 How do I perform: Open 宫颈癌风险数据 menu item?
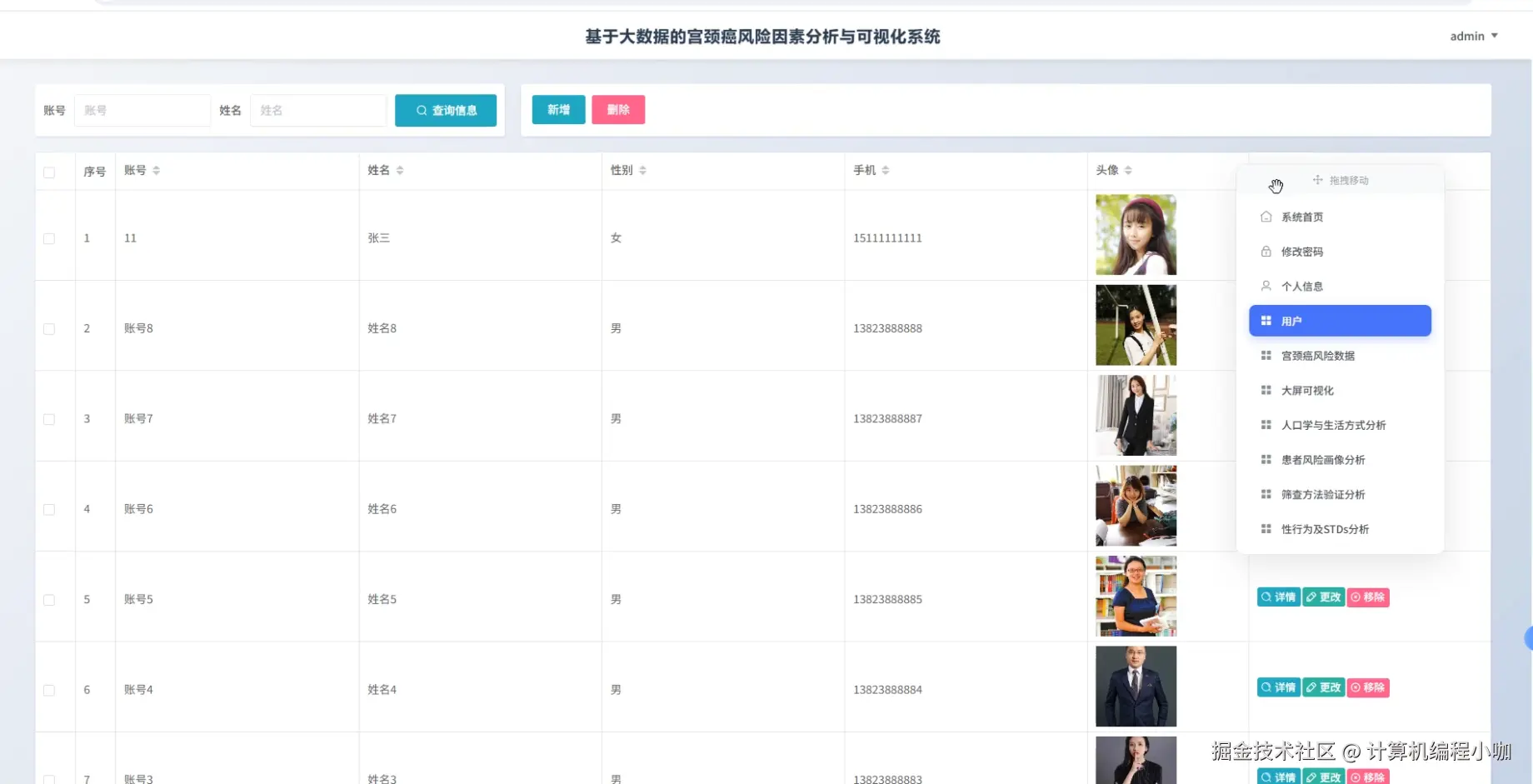[x=1340, y=356]
